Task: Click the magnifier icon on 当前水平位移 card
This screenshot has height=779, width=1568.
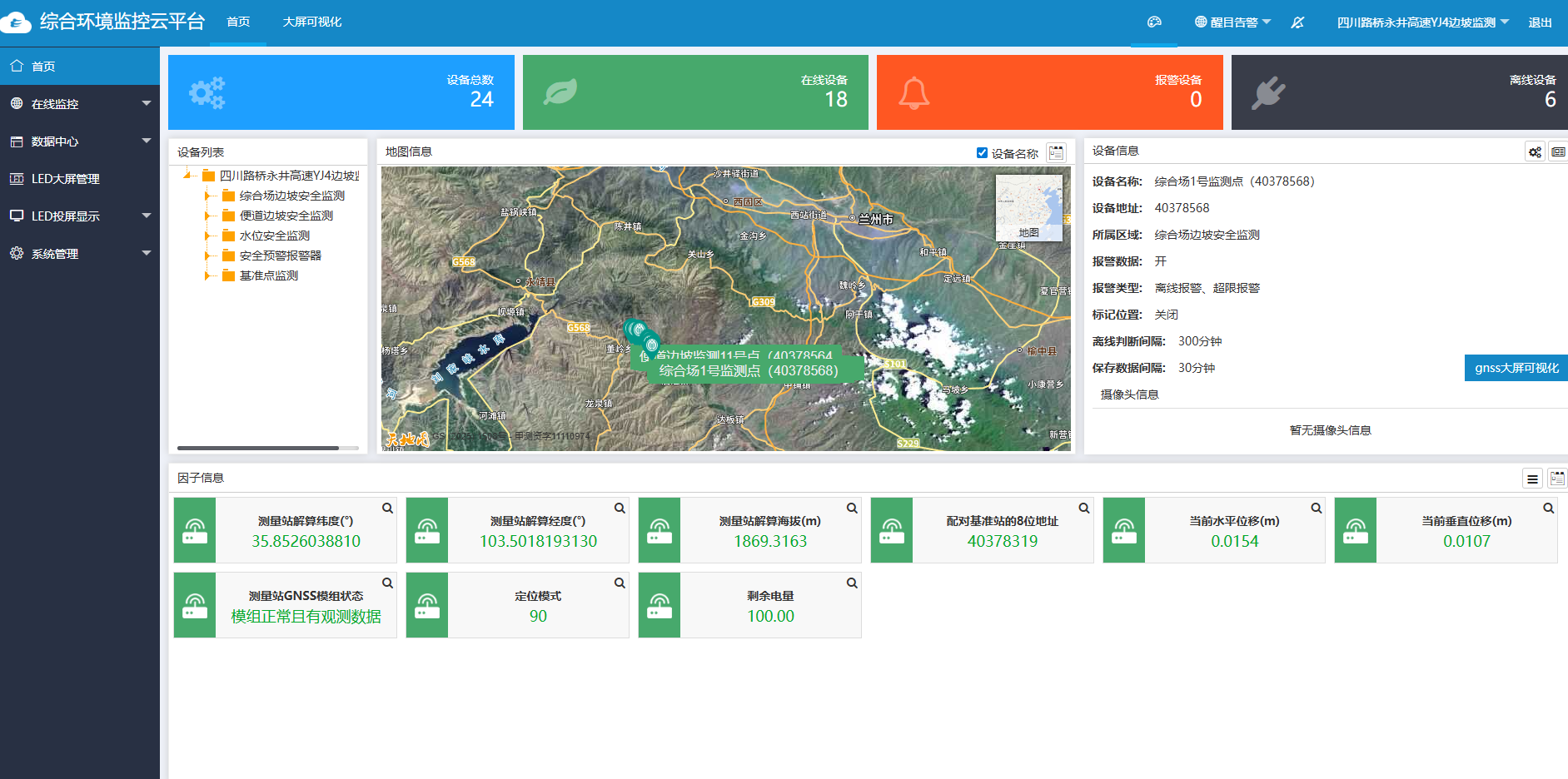Action: pos(1317,509)
